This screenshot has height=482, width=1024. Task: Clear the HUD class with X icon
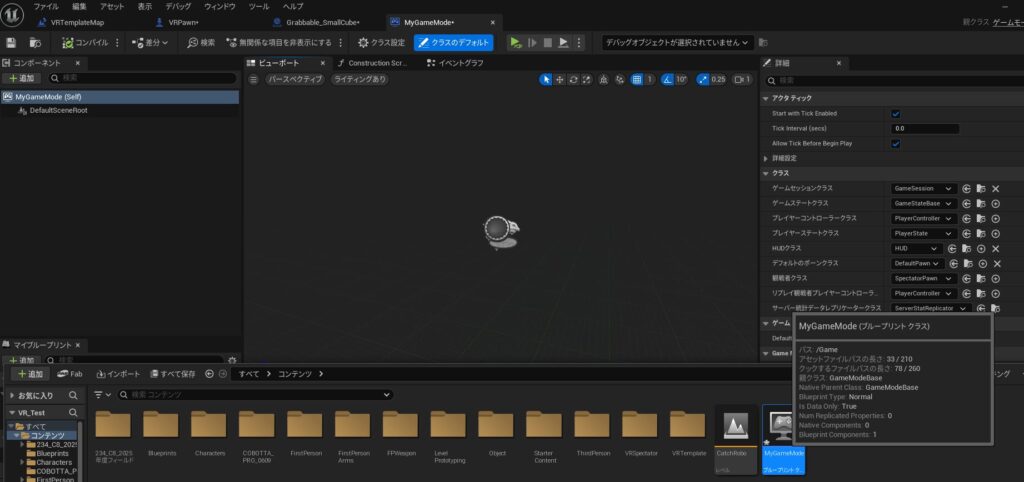pyautogui.click(x=995, y=249)
